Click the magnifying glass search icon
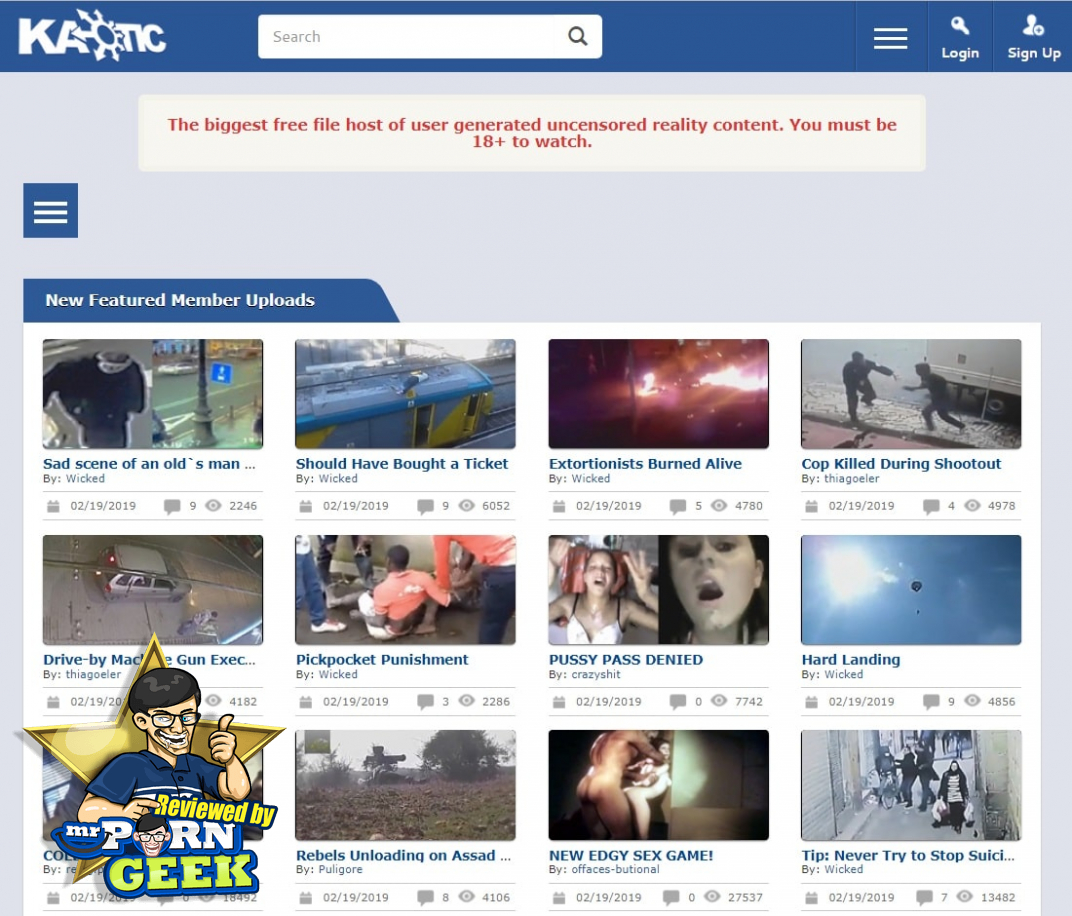Image resolution: width=1072 pixels, height=916 pixels. pos(577,37)
